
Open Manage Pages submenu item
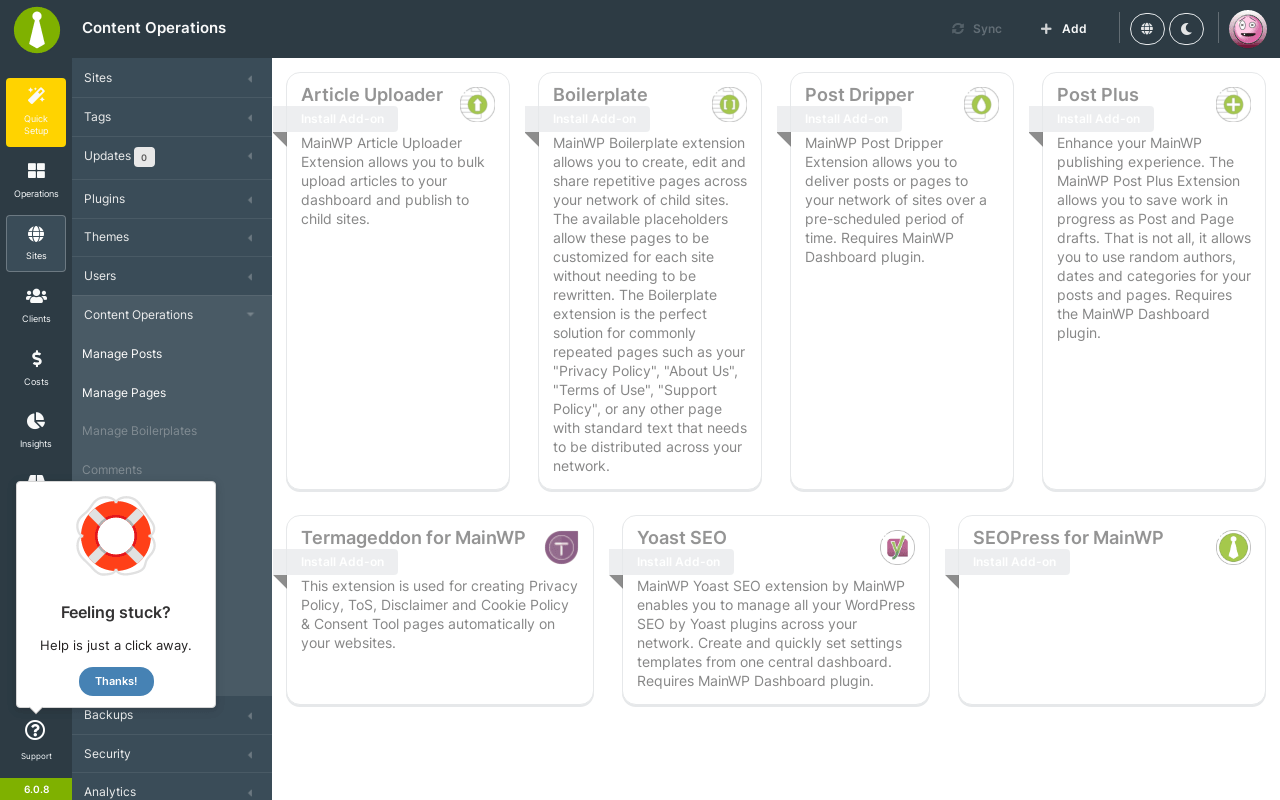[x=124, y=393]
